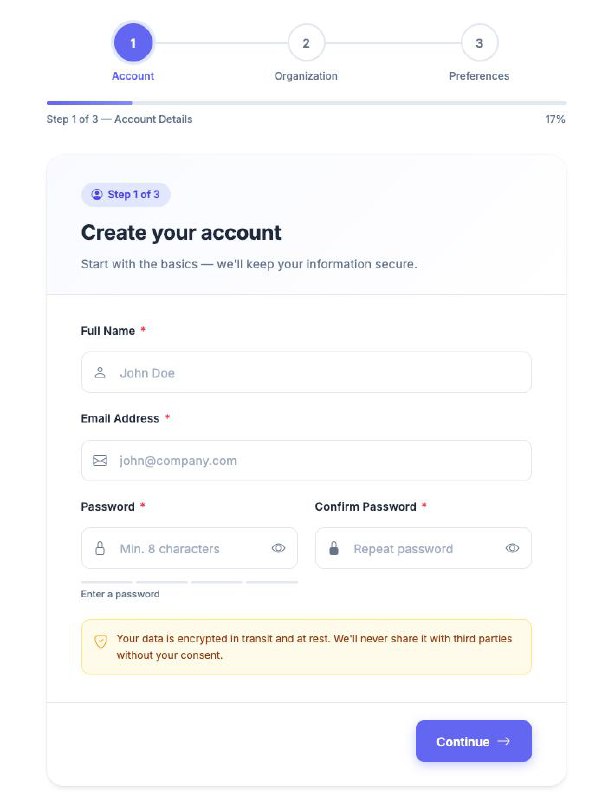Click the person icon in Full Name field

tap(100, 373)
